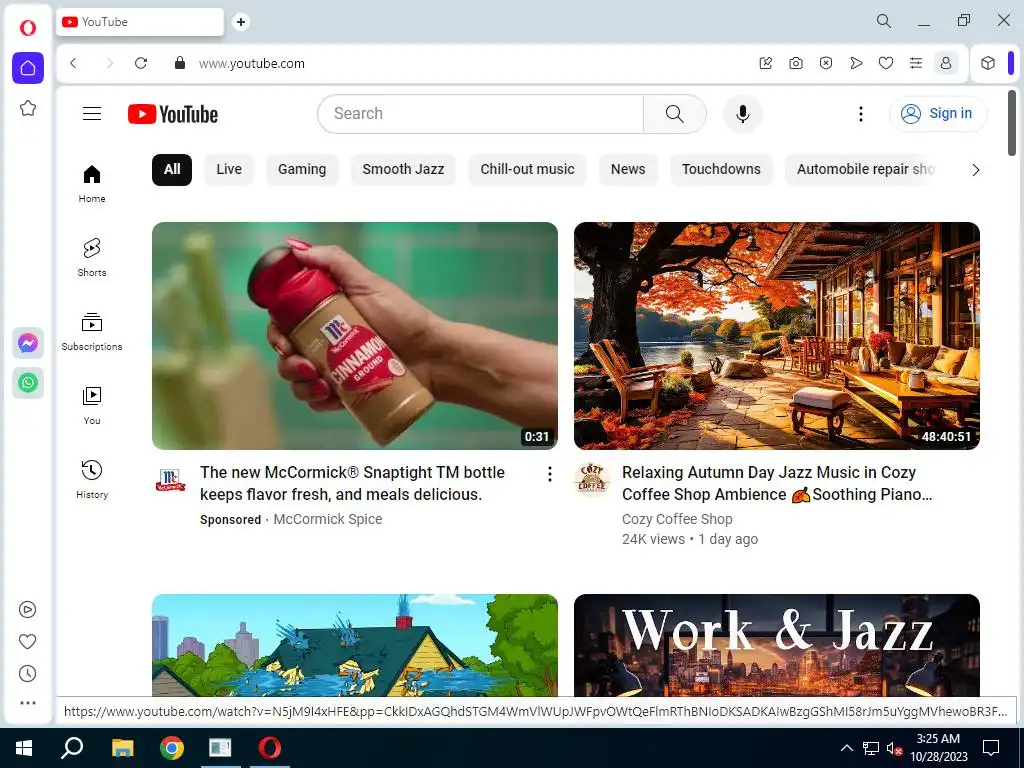
Task: Search with your voice microphone button
Action: click(x=743, y=114)
